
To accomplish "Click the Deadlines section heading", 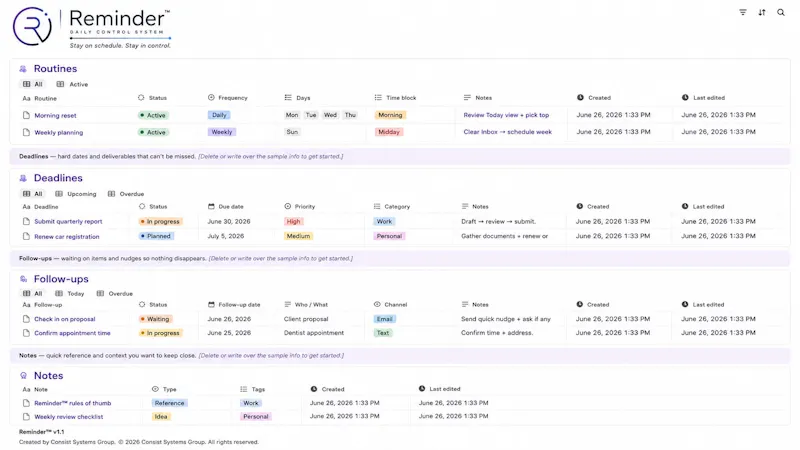I will [x=58, y=178].
